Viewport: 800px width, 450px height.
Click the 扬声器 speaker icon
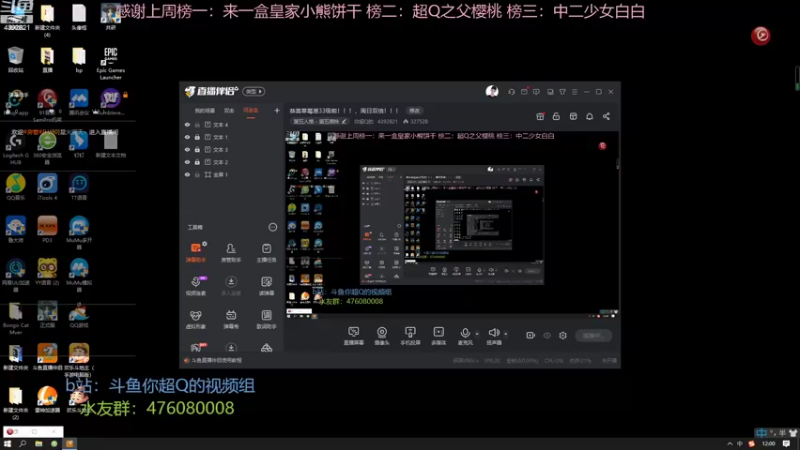[x=493, y=333]
